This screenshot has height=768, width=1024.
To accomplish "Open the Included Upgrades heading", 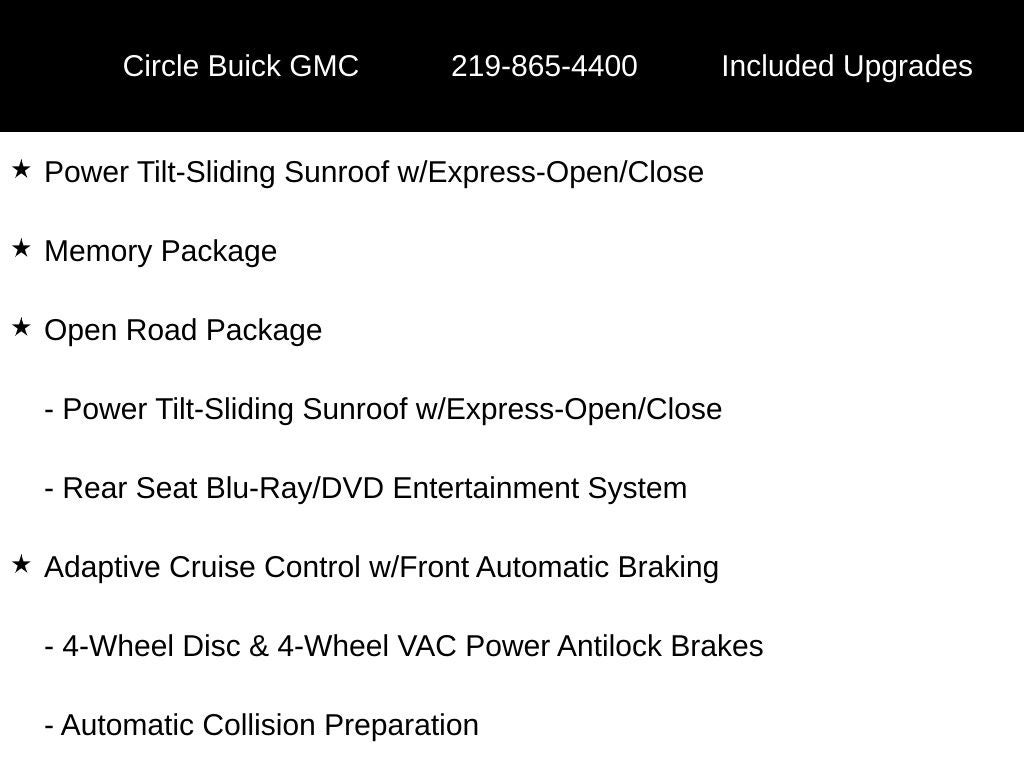I will (847, 66).
